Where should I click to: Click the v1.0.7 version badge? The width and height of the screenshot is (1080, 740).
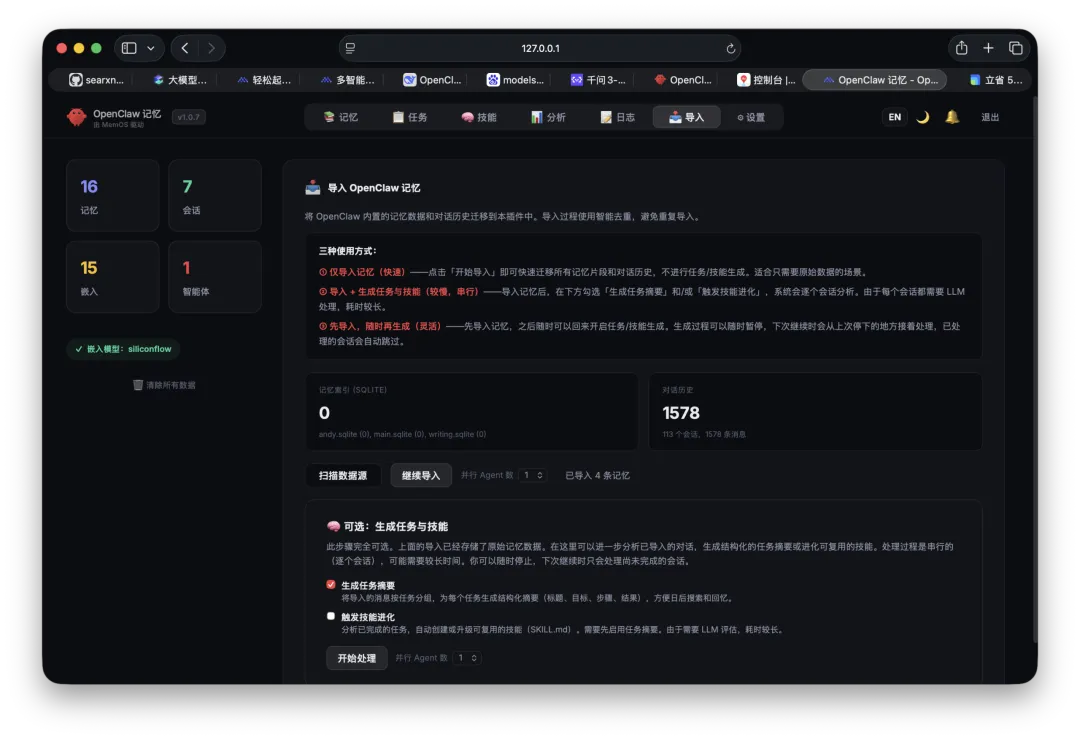(188, 117)
